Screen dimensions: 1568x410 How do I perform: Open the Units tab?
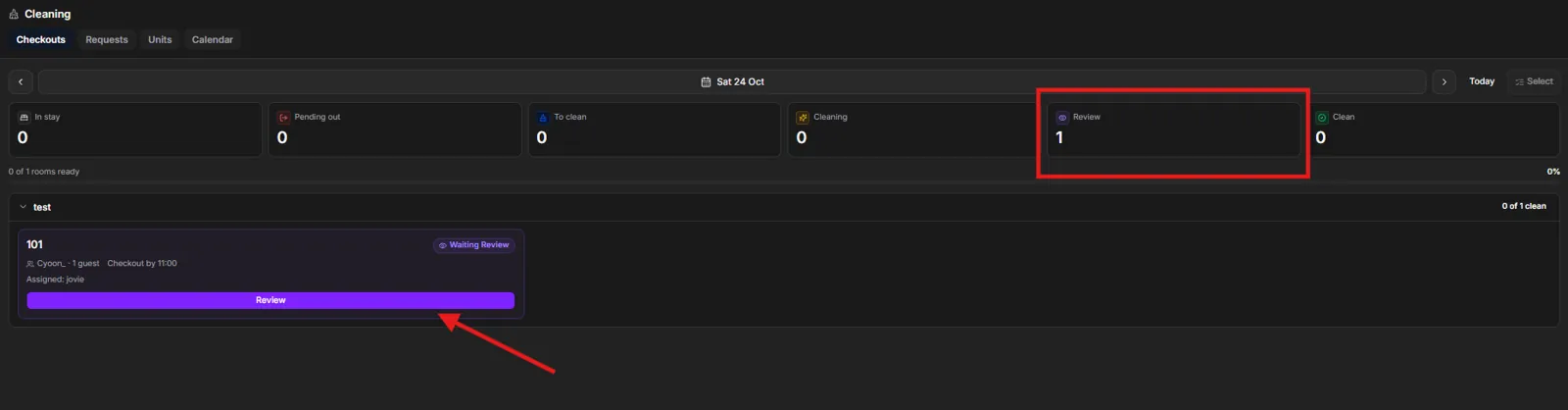coord(160,39)
